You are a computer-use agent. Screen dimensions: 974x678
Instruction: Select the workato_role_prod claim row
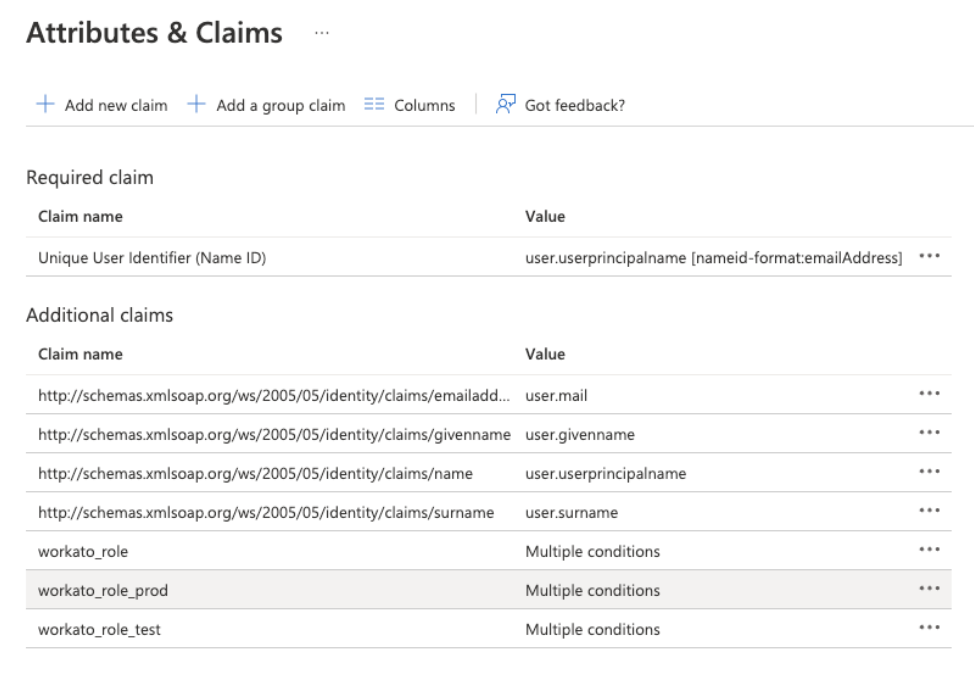tap(103, 590)
